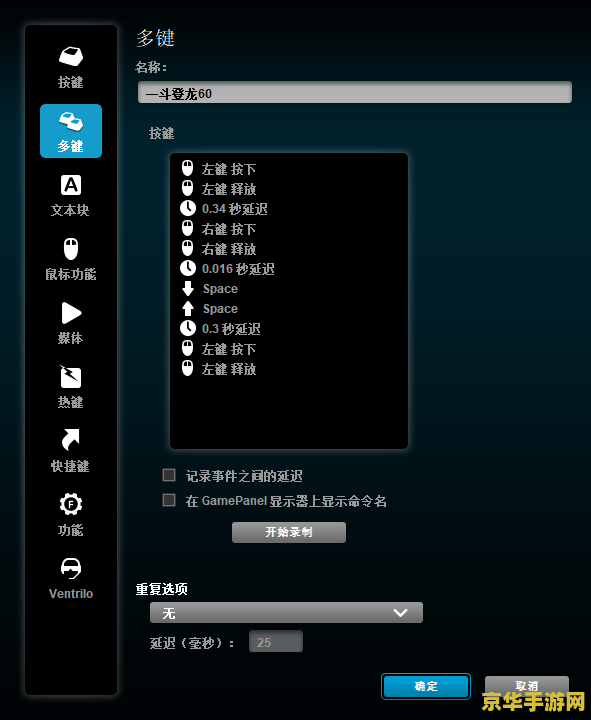Toggle the GamePanel display command name checkbox
Viewport: 591px width, 720px height.
click(x=169, y=500)
